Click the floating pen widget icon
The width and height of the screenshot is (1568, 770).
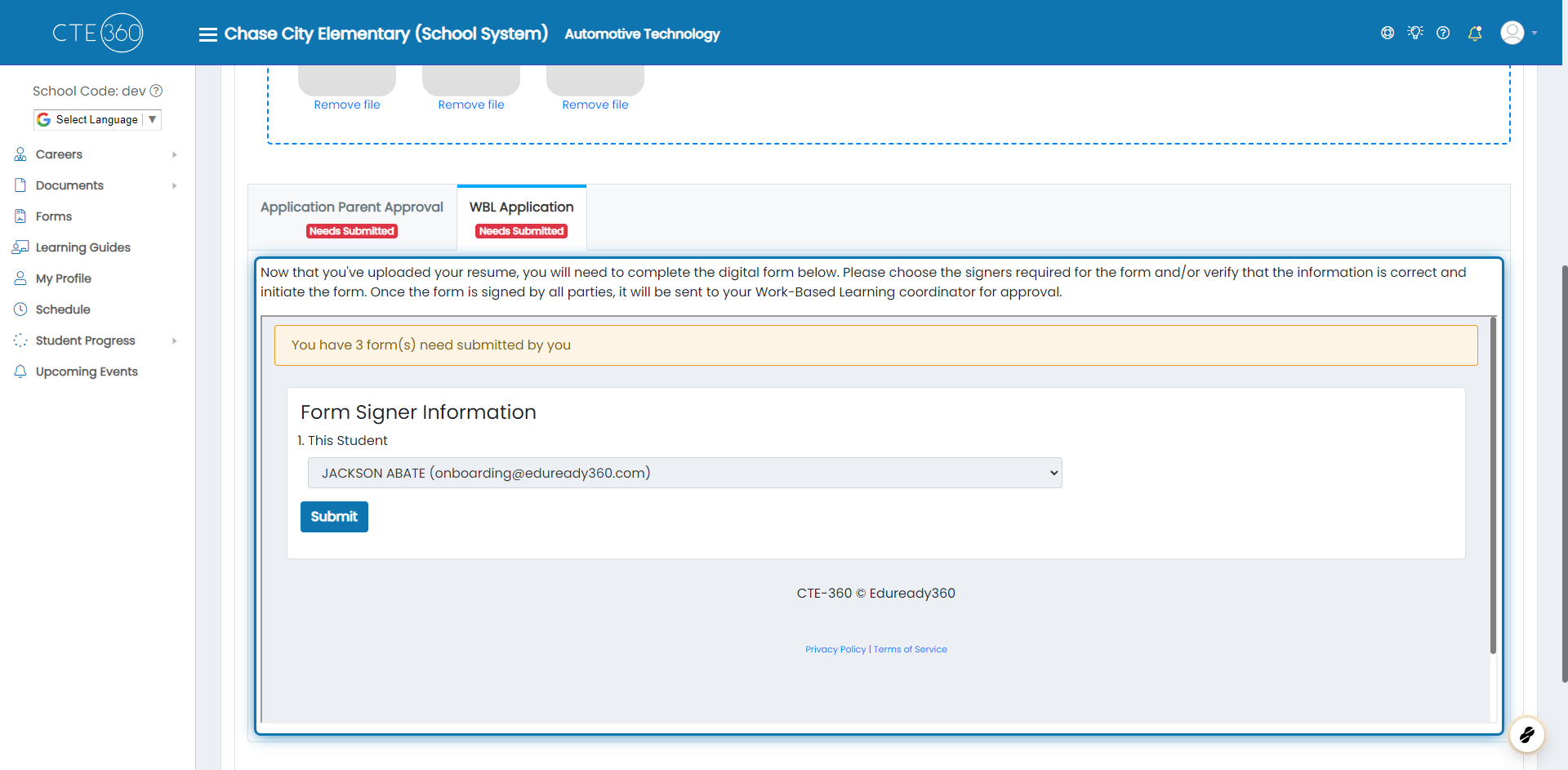[1527, 735]
